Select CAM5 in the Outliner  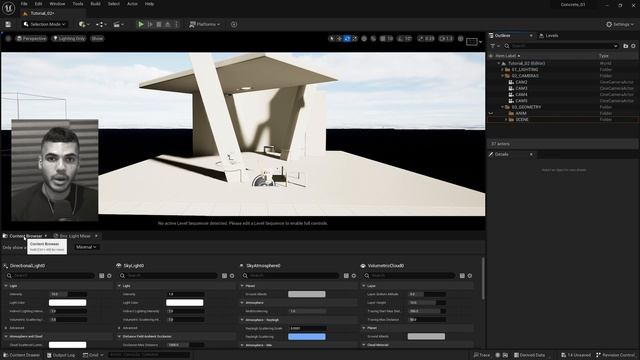521,101
